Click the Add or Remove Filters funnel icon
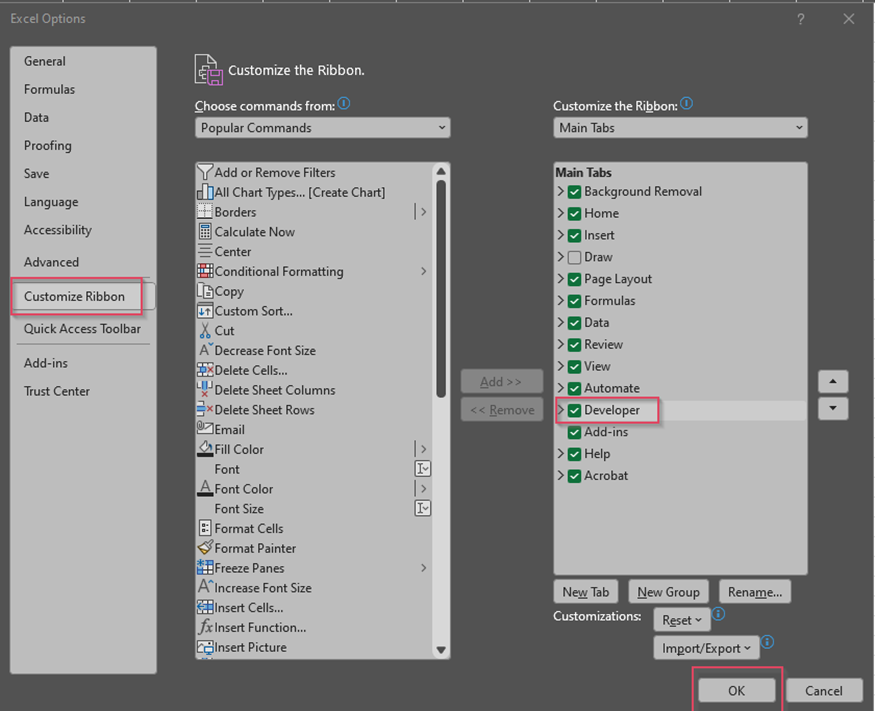875x711 pixels. 205,172
